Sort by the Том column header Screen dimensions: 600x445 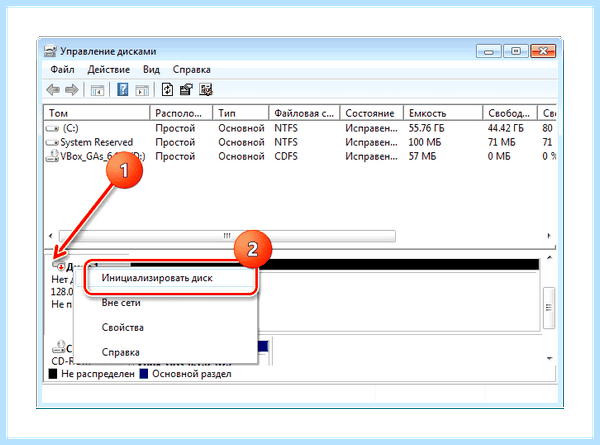[97, 113]
